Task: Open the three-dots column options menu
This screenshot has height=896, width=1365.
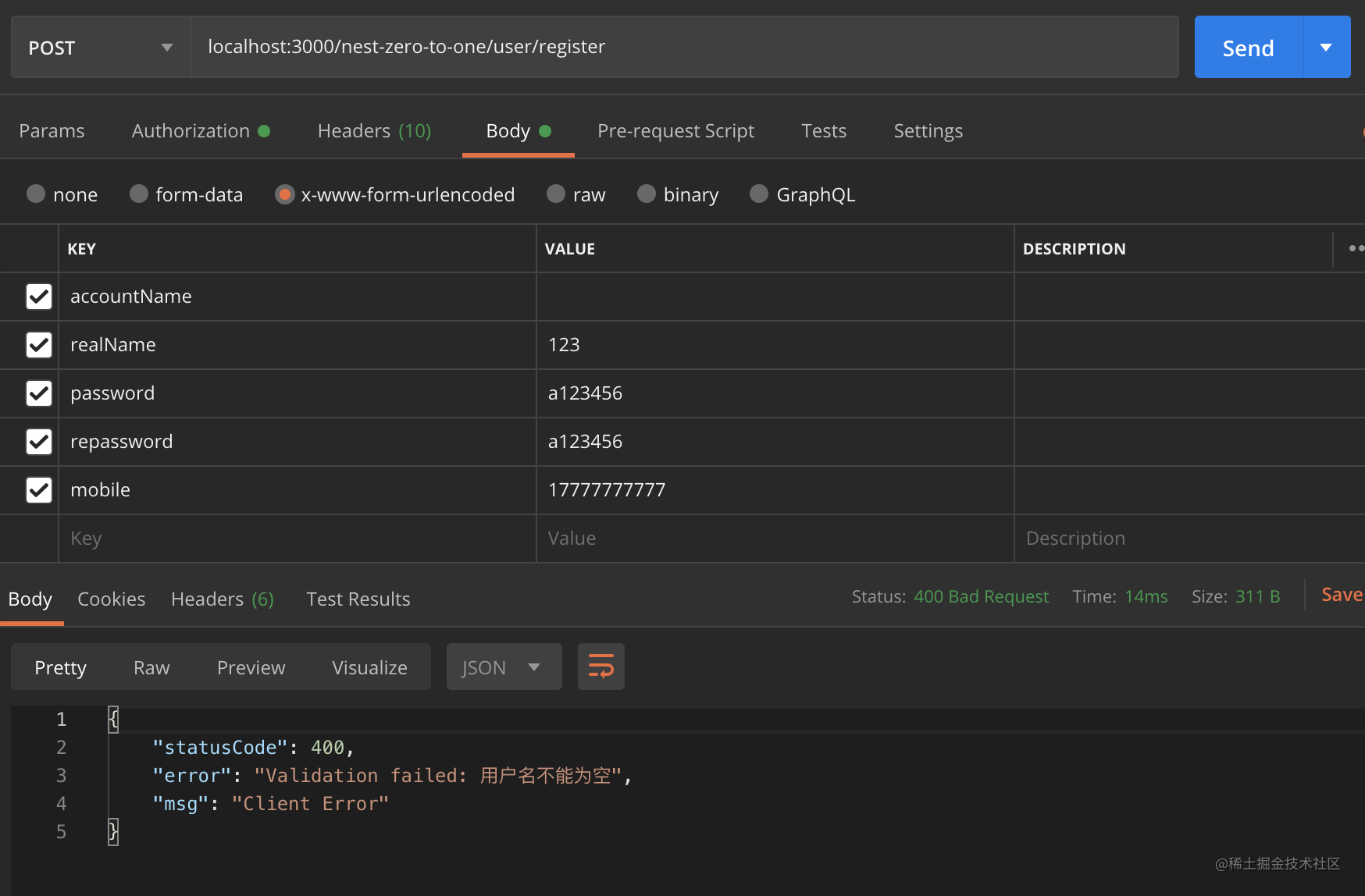Action: tap(1356, 248)
